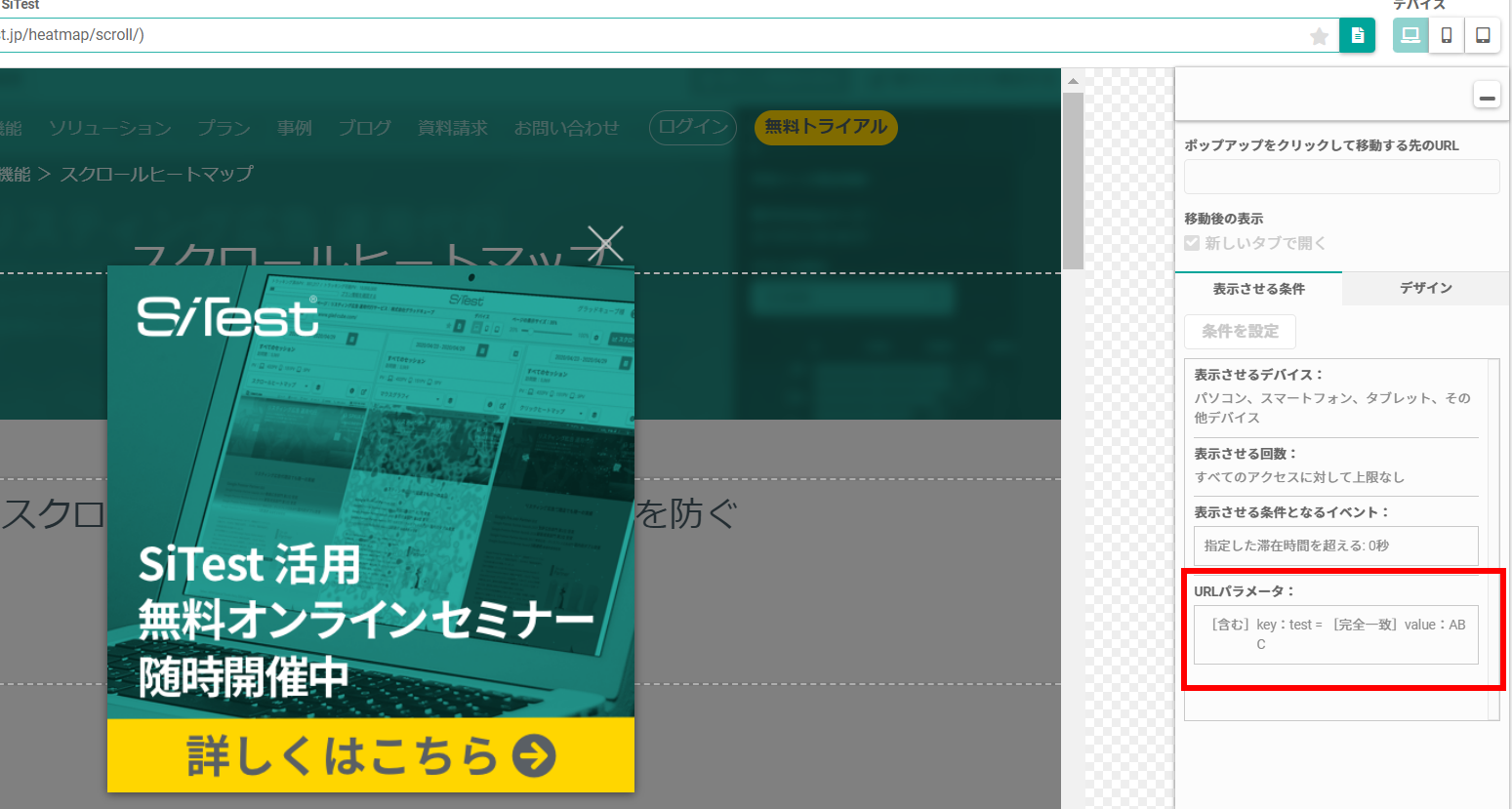Click the star bookmark icon in URL bar
Screen dimensions: 1512x809
coord(1319,36)
